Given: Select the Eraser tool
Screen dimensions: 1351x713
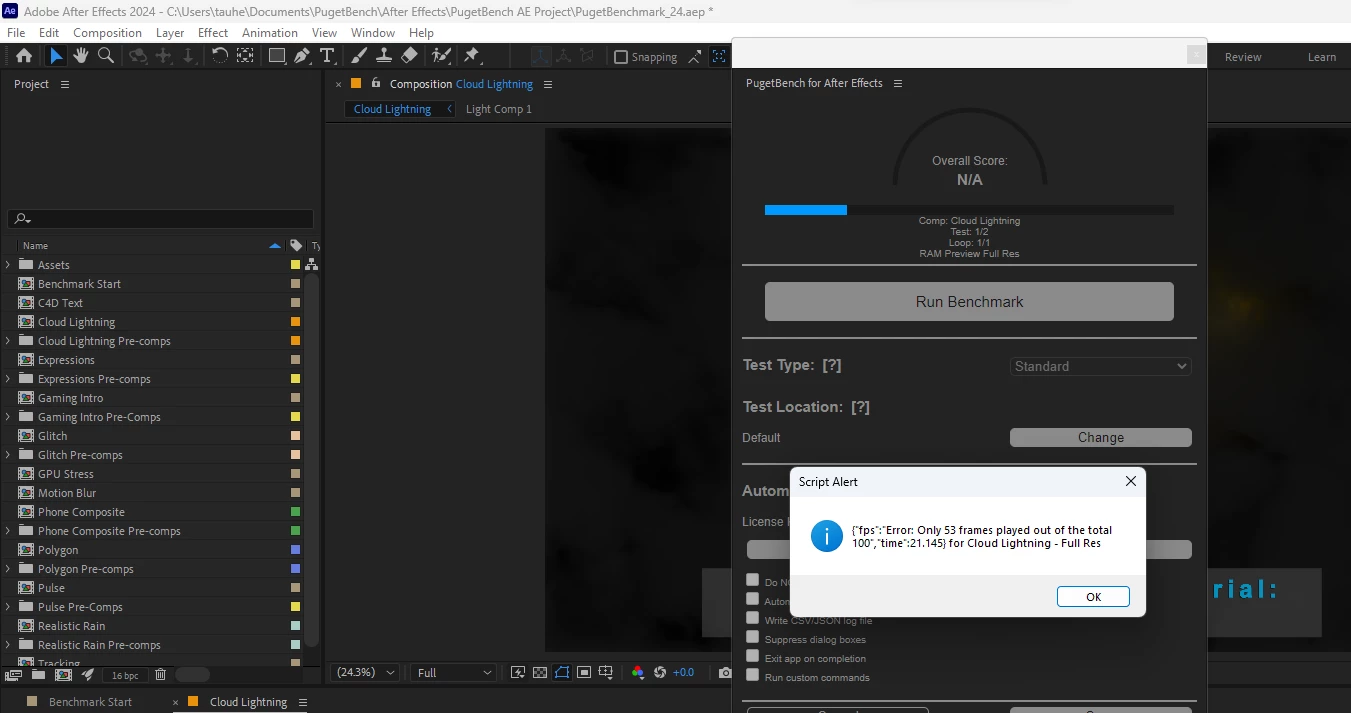Looking at the screenshot, I should tap(409, 56).
